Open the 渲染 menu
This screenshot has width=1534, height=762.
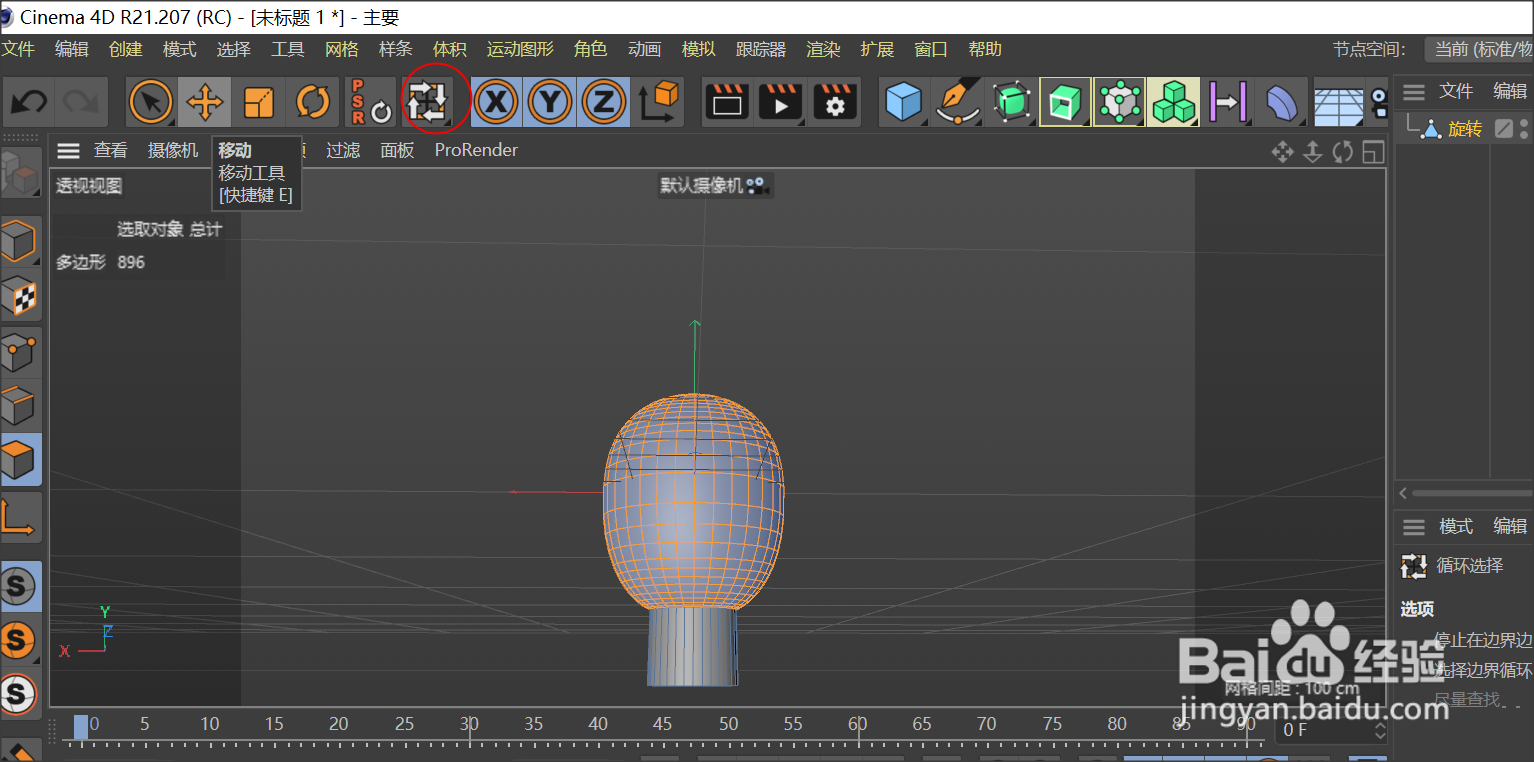click(x=823, y=48)
